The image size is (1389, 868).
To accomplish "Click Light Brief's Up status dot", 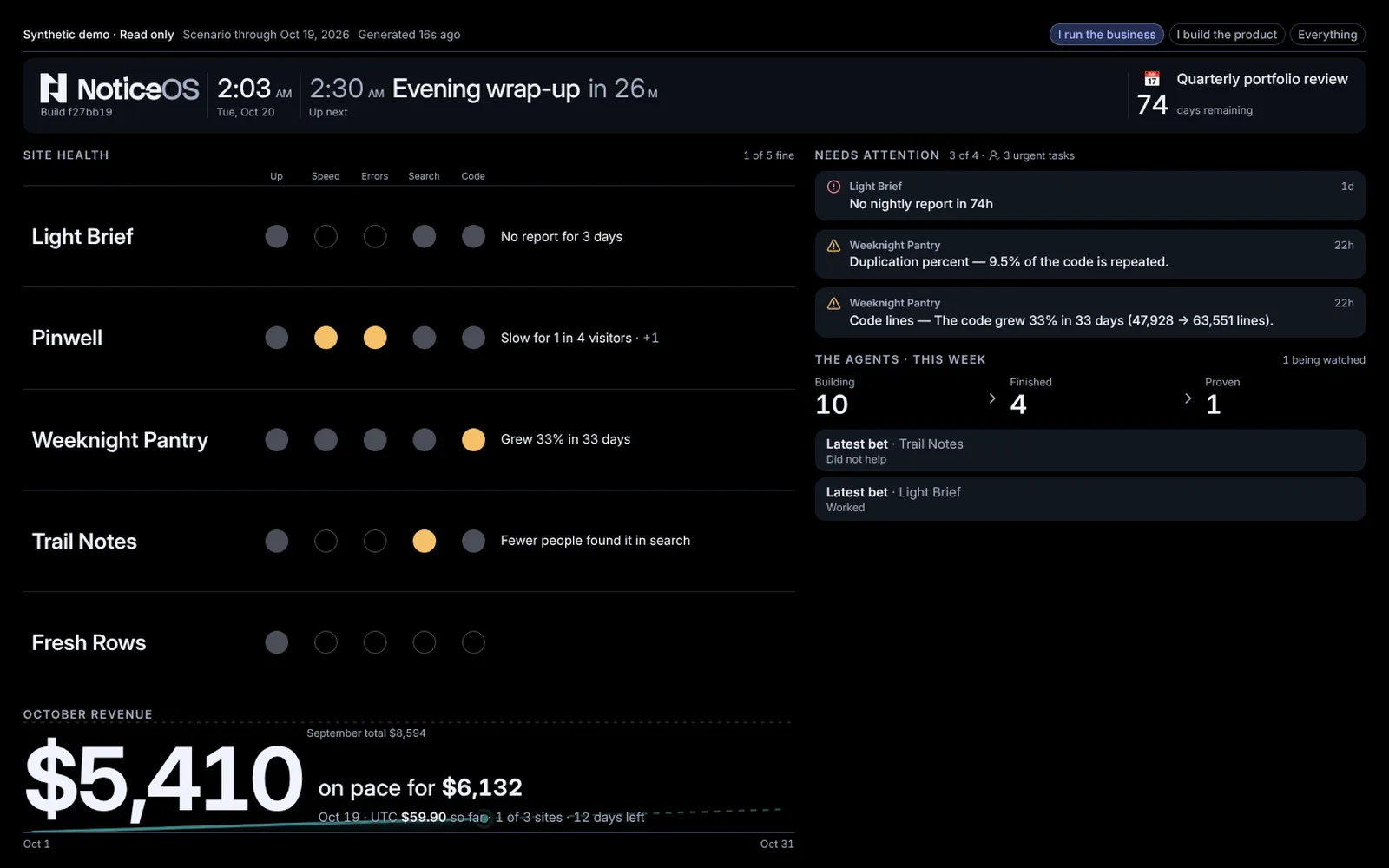I will 276,236.
